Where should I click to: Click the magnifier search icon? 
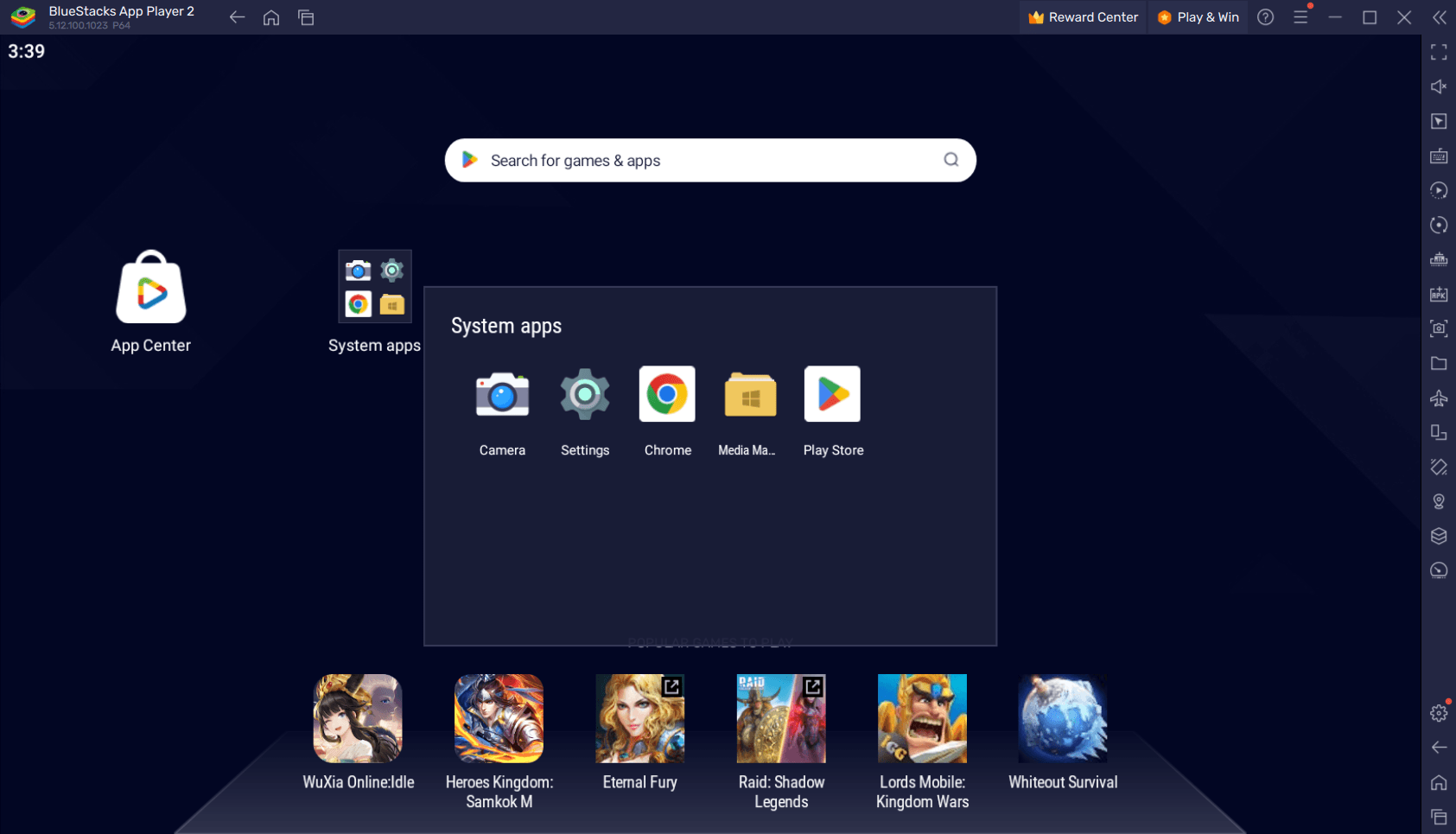[x=951, y=160]
